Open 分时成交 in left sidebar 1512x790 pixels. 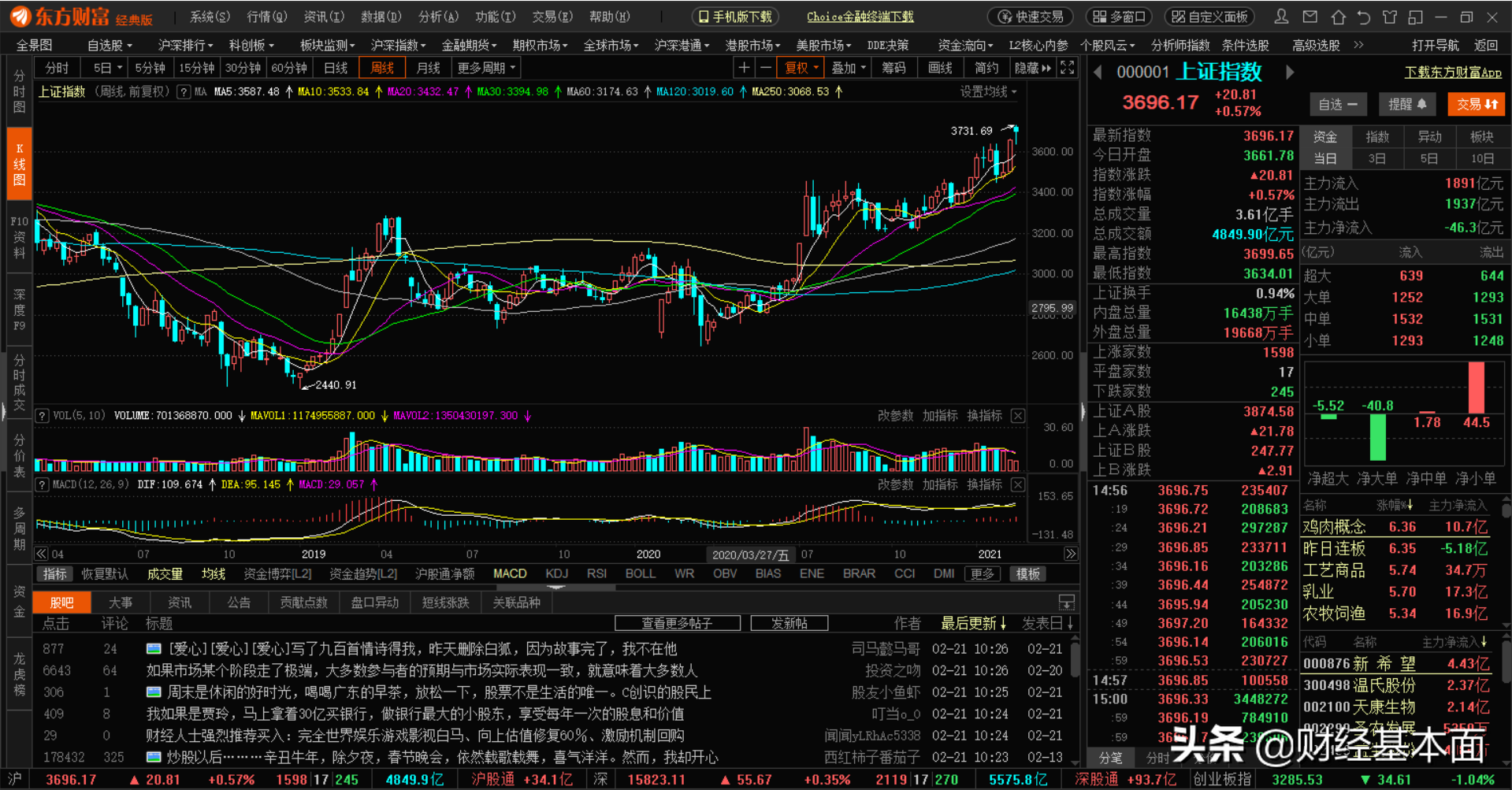click(20, 382)
